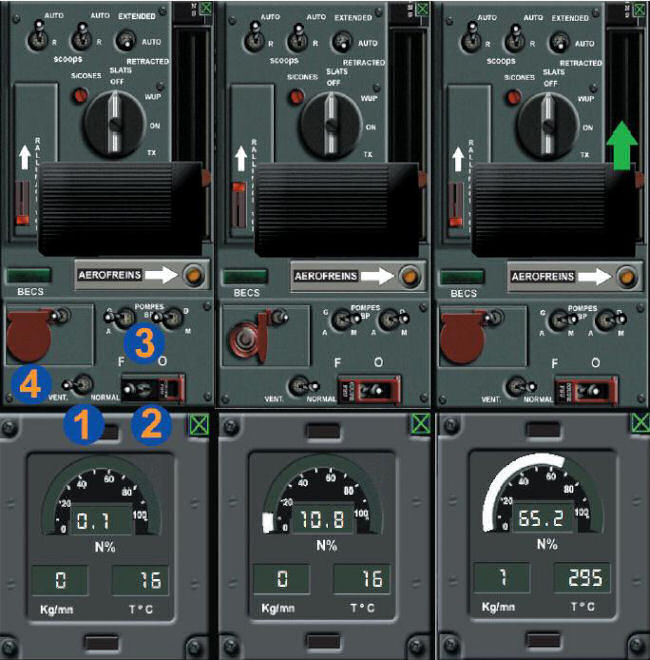This screenshot has width=650, height=660.
Task: Turn the SLATS rotary knob in middle panel
Action: (330, 122)
